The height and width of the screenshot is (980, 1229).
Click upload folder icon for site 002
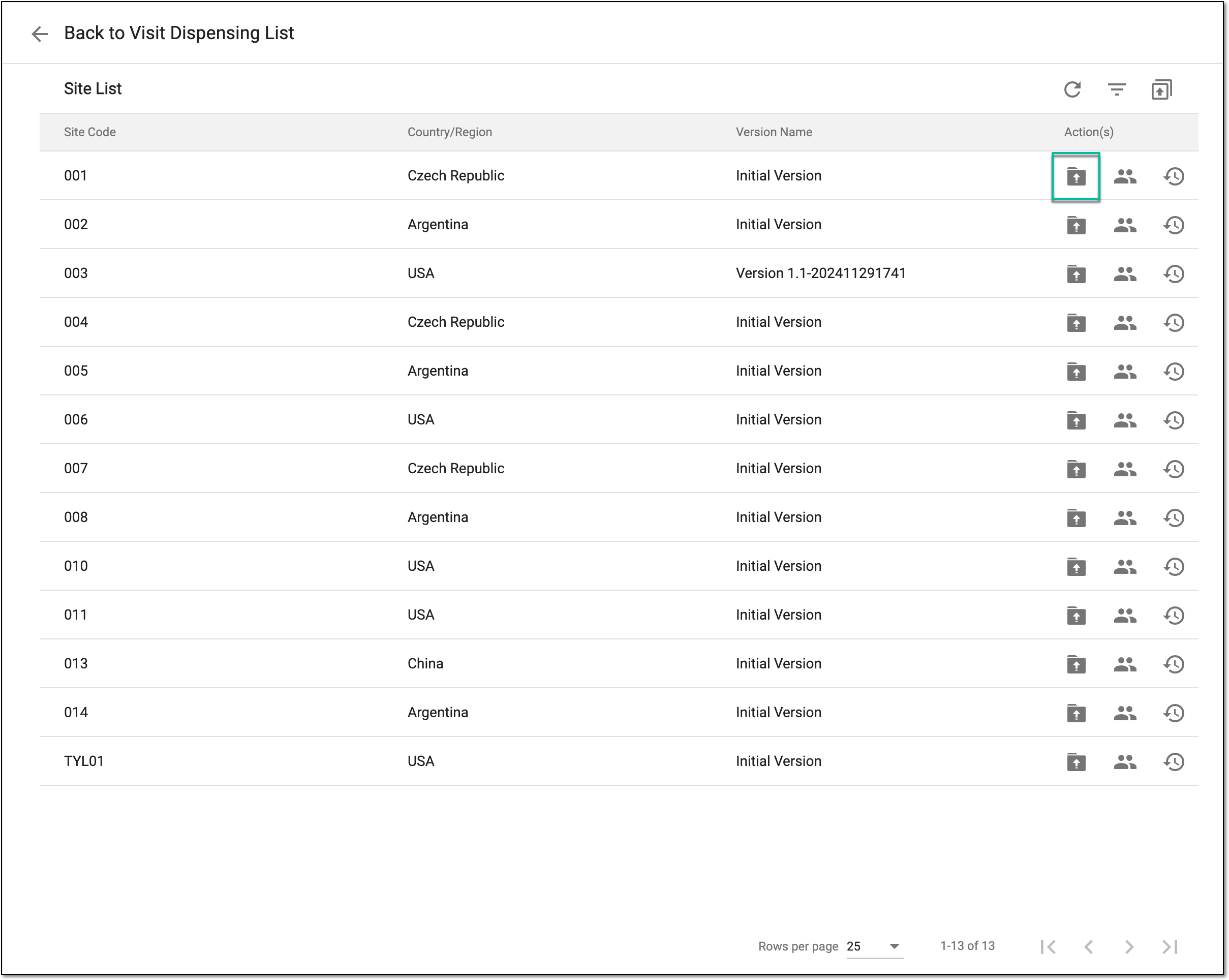(x=1076, y=225)
